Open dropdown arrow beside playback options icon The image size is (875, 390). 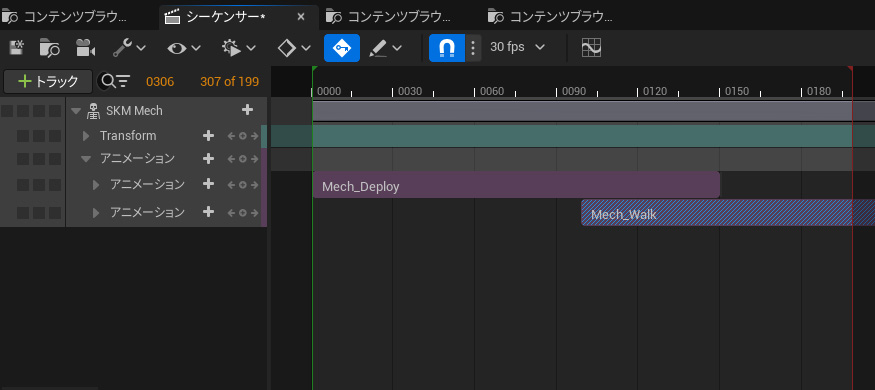tap(251, 48)
